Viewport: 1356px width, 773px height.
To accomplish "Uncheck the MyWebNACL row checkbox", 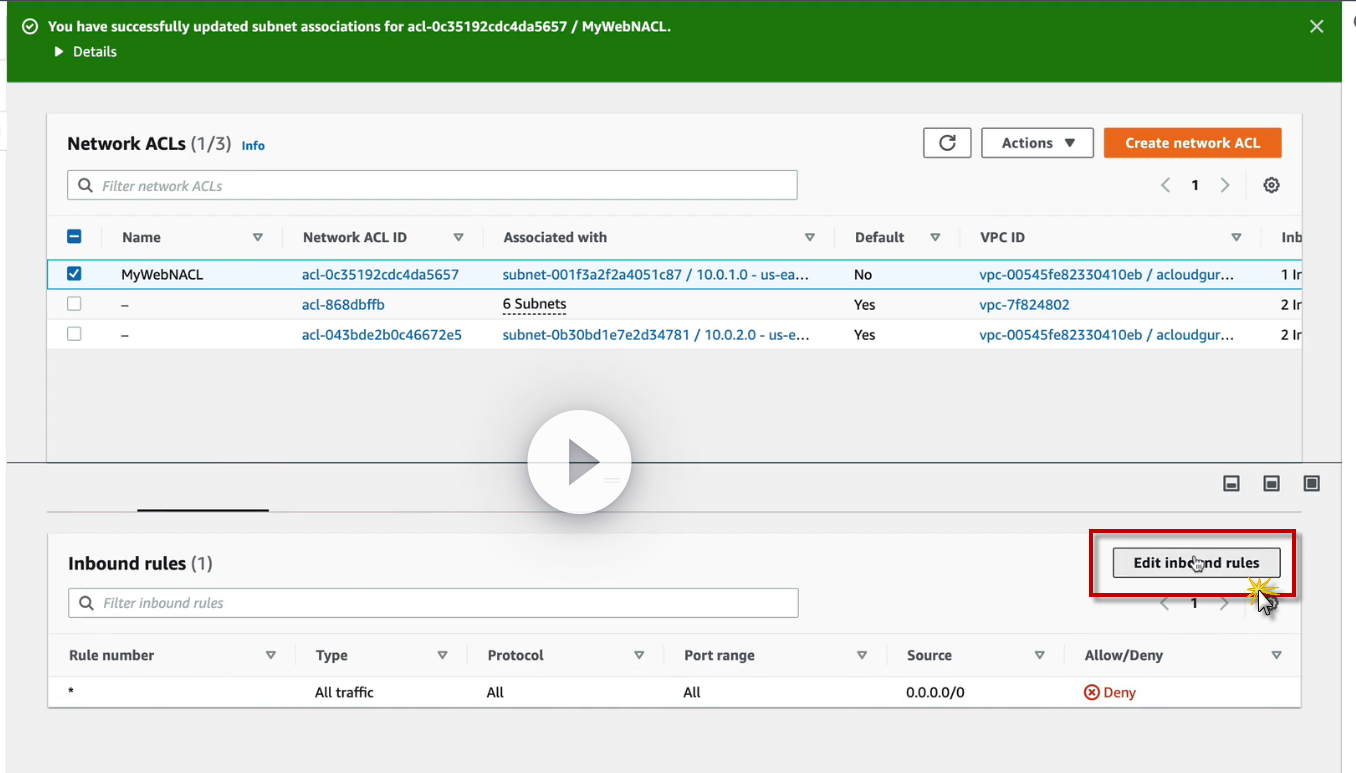I will click(x=74, y=274).
